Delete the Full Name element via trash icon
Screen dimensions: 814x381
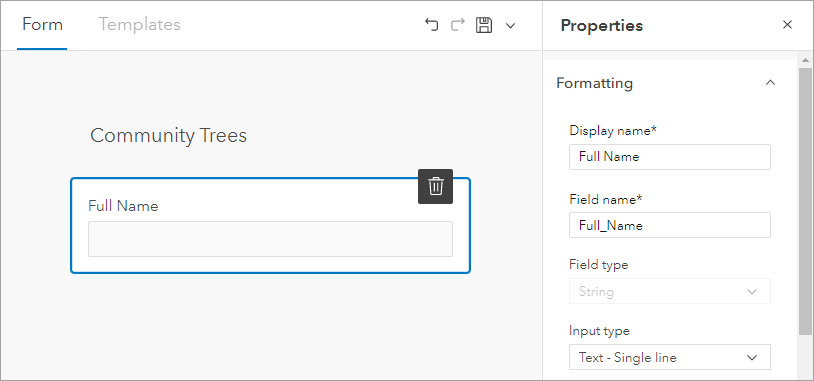pos(436,186)
